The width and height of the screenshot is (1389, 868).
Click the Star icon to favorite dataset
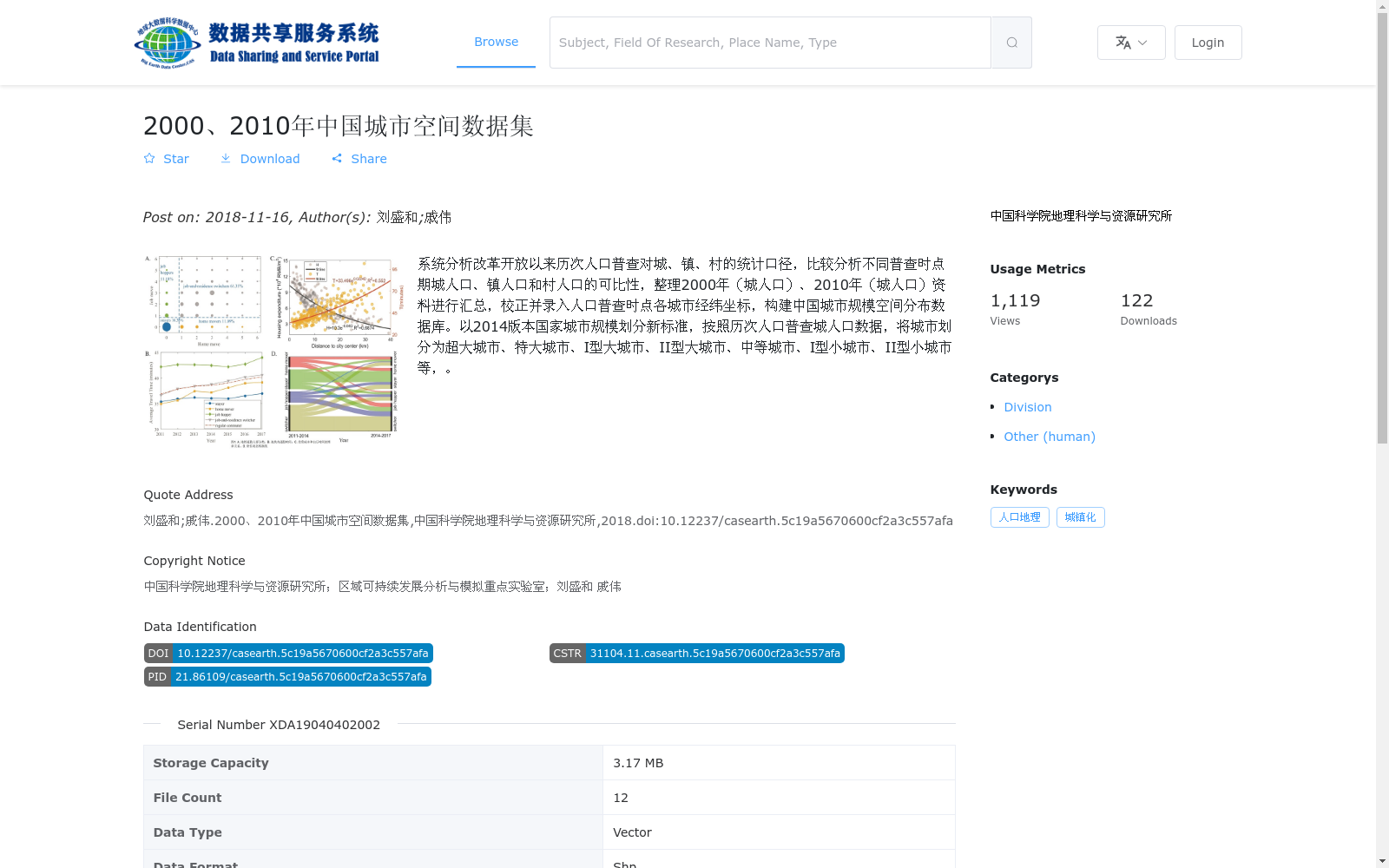(x=149, y=158)
